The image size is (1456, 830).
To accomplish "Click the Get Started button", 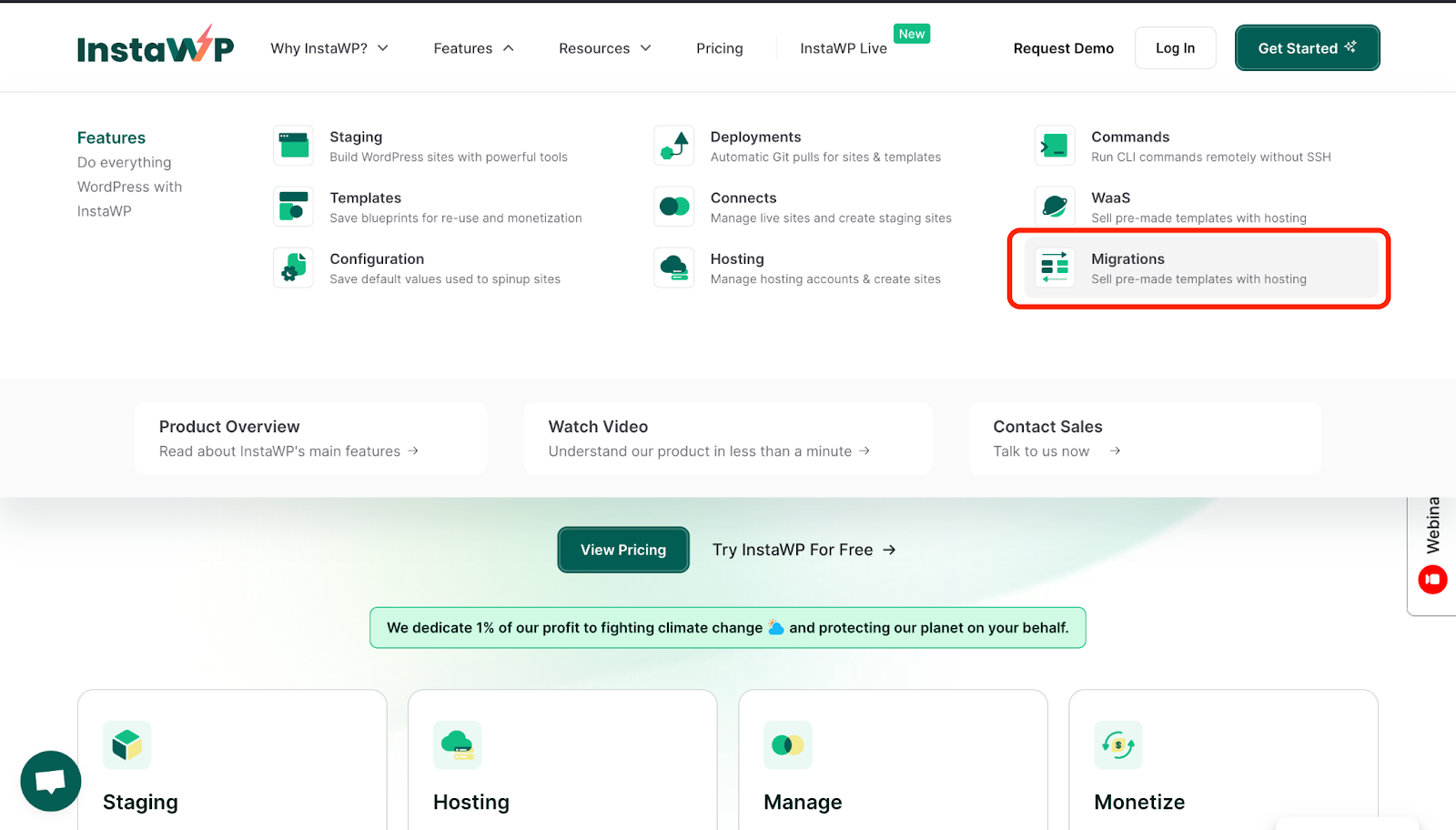I will (1308, 47).
